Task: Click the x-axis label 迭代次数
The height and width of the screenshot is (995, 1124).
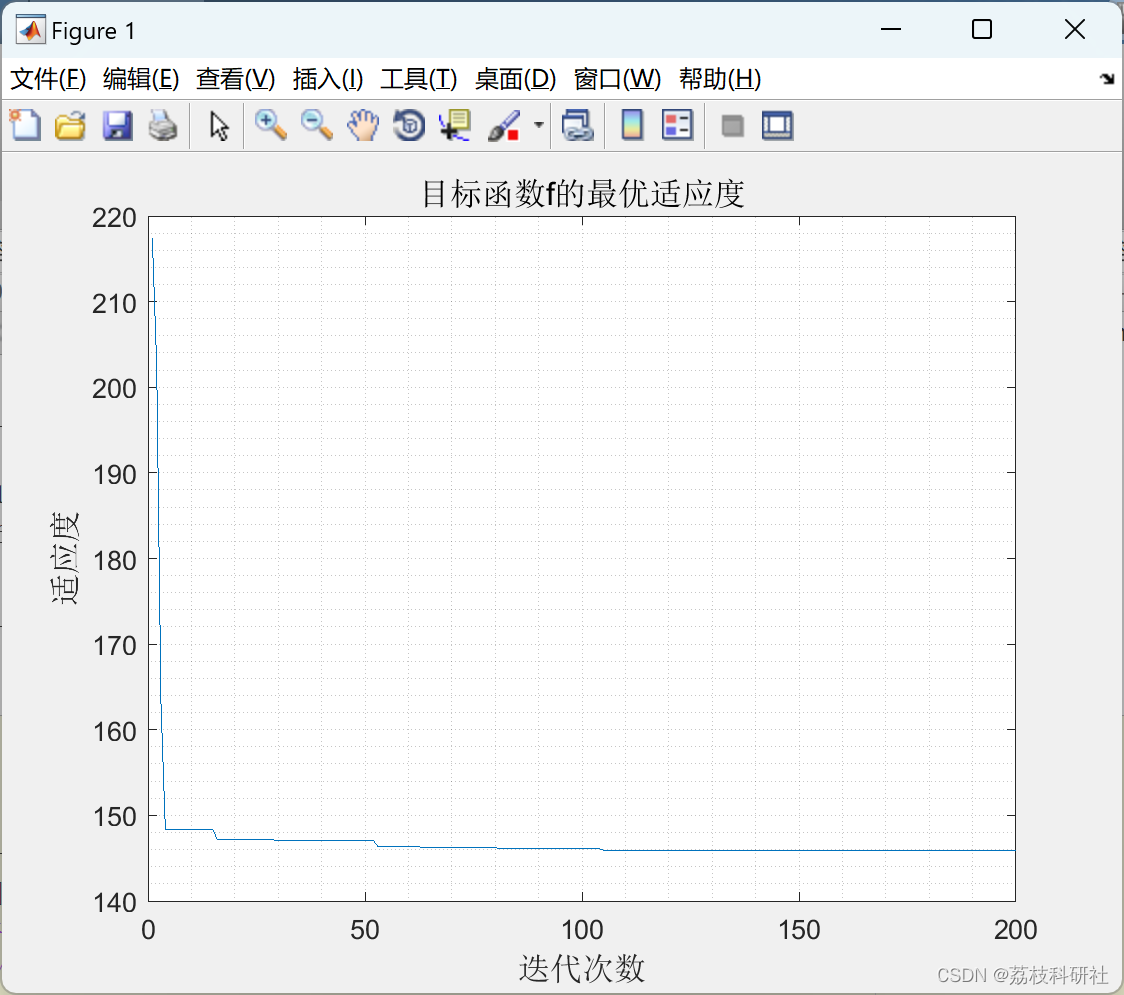Action: (x=582, y=968)
